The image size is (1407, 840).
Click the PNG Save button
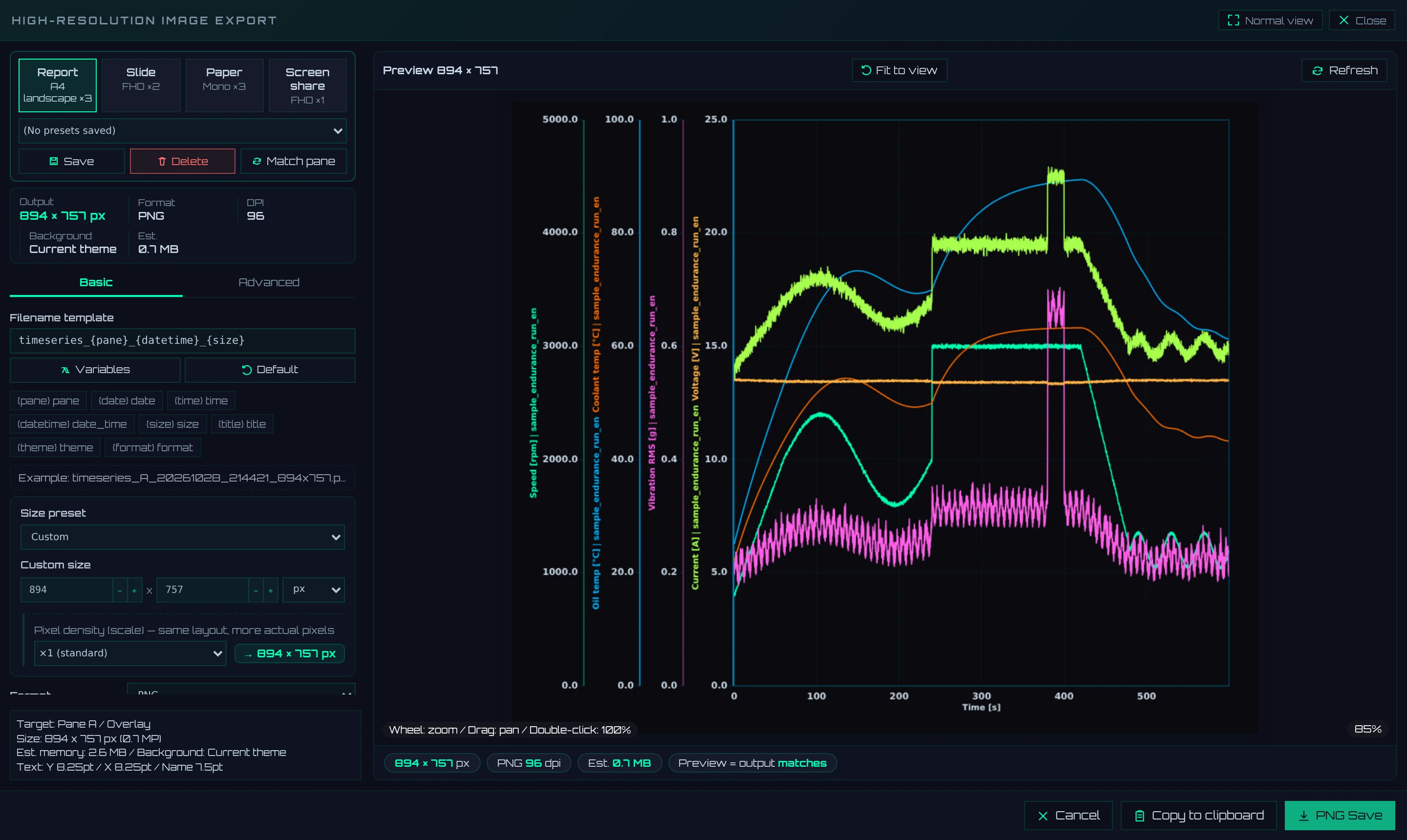click(1340, 816)
